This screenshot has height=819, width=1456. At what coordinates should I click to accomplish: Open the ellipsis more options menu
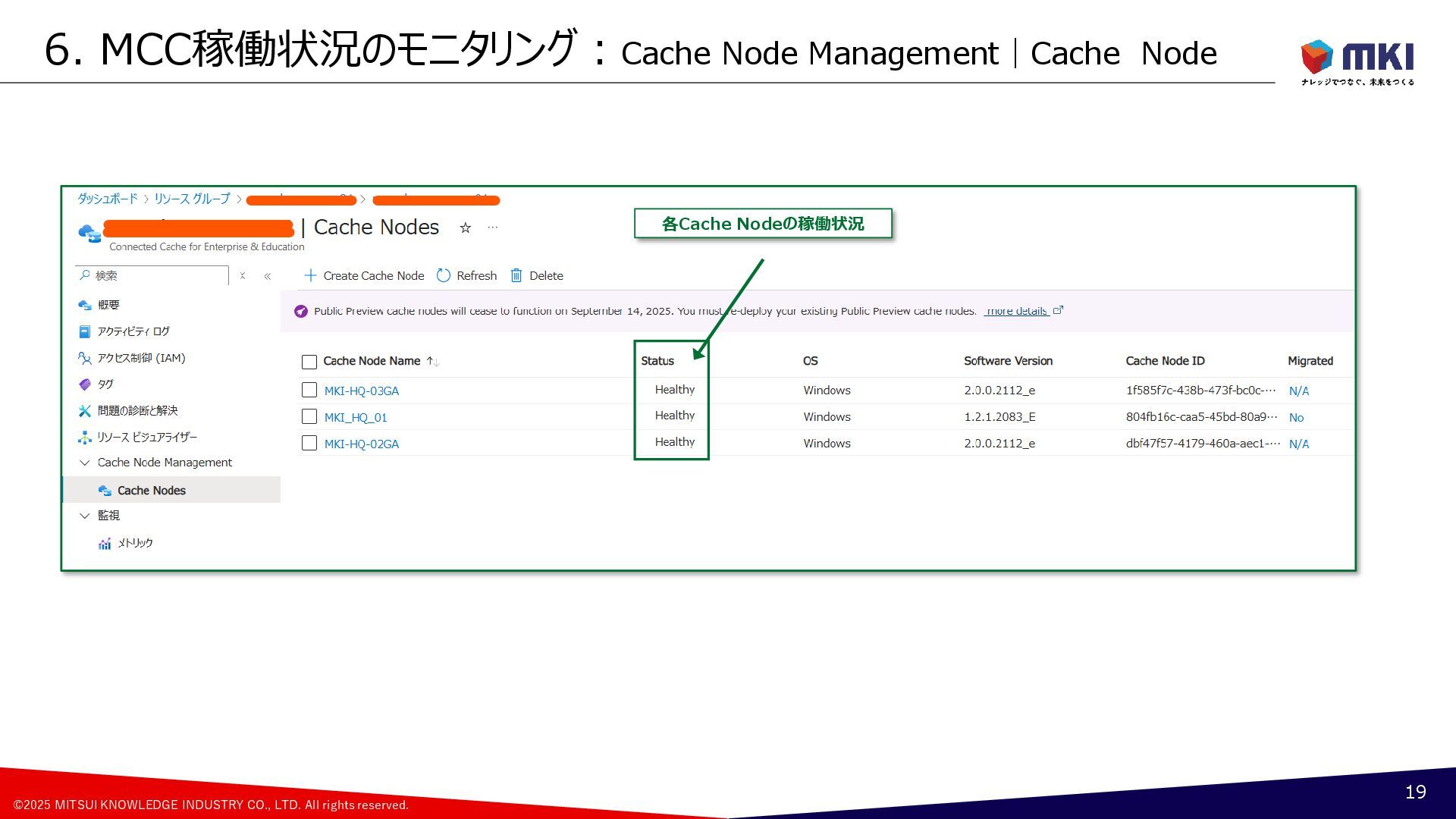coord(493,227)
